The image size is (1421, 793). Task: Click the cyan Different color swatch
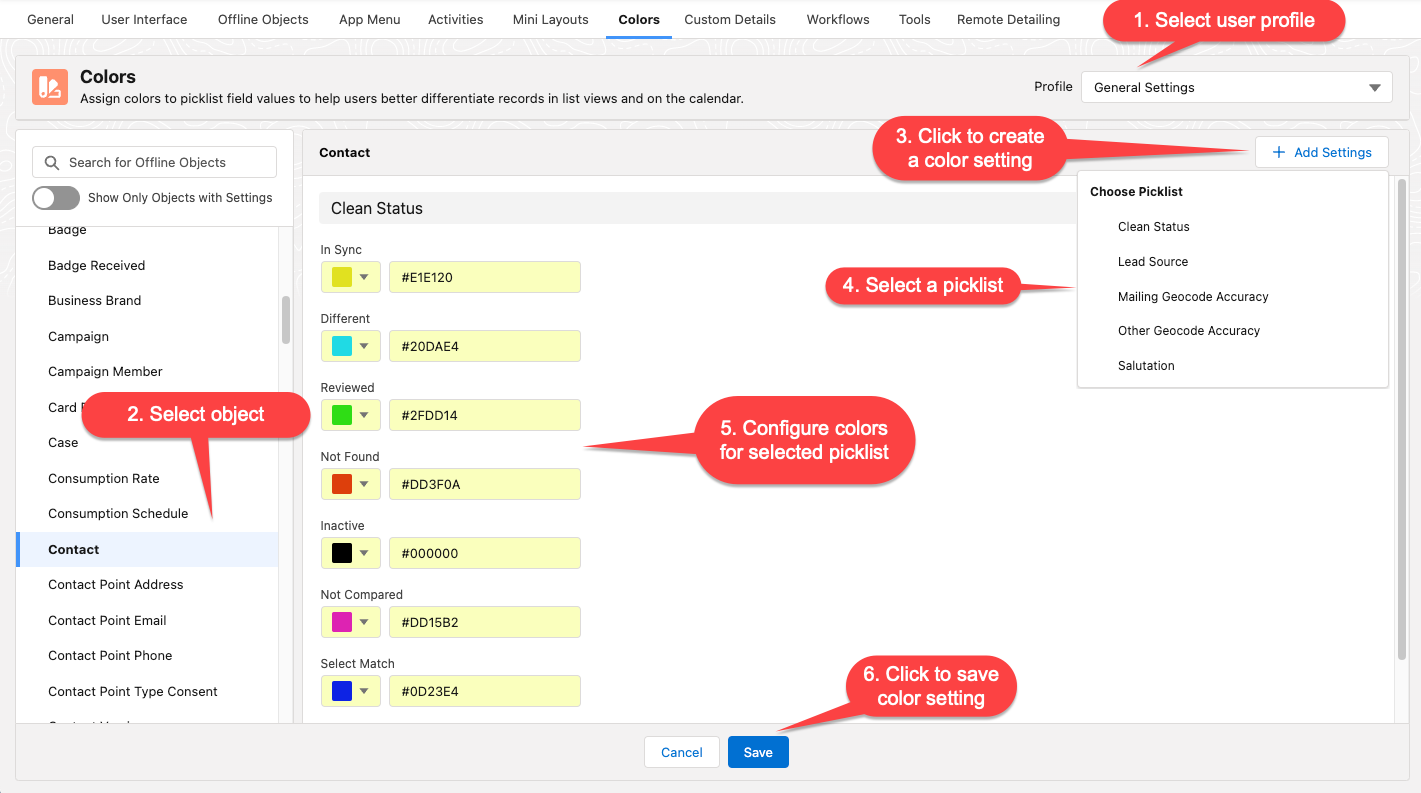coord(341,346)
